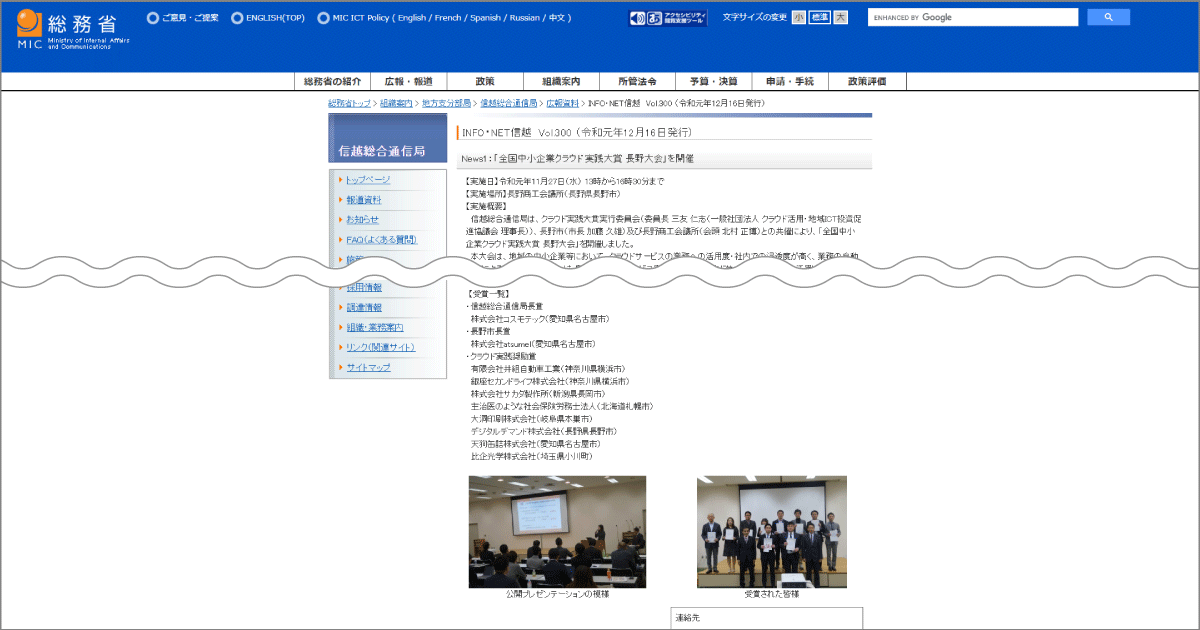Image resolution: width=1200 pixels, height=630 pixels.
Task: Click the bullet icon before ご意見・ご提案
Action: (152, 18)
